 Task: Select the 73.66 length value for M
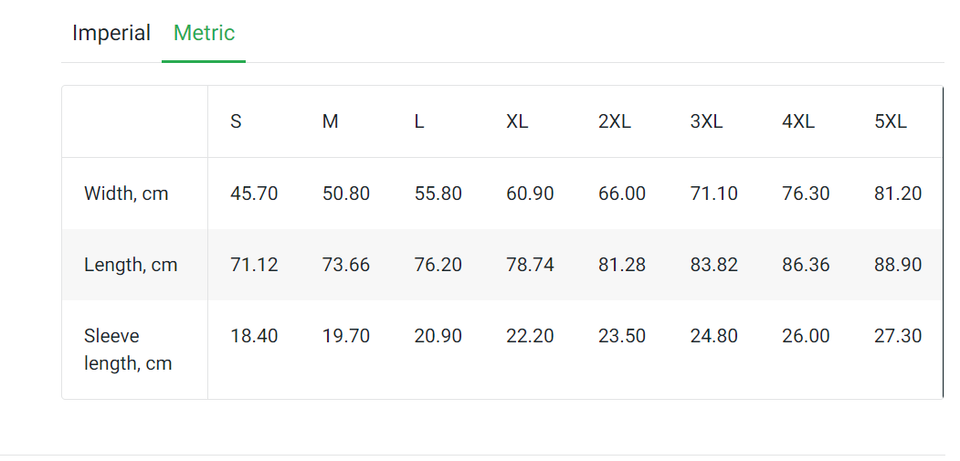[x=346, y=265]
